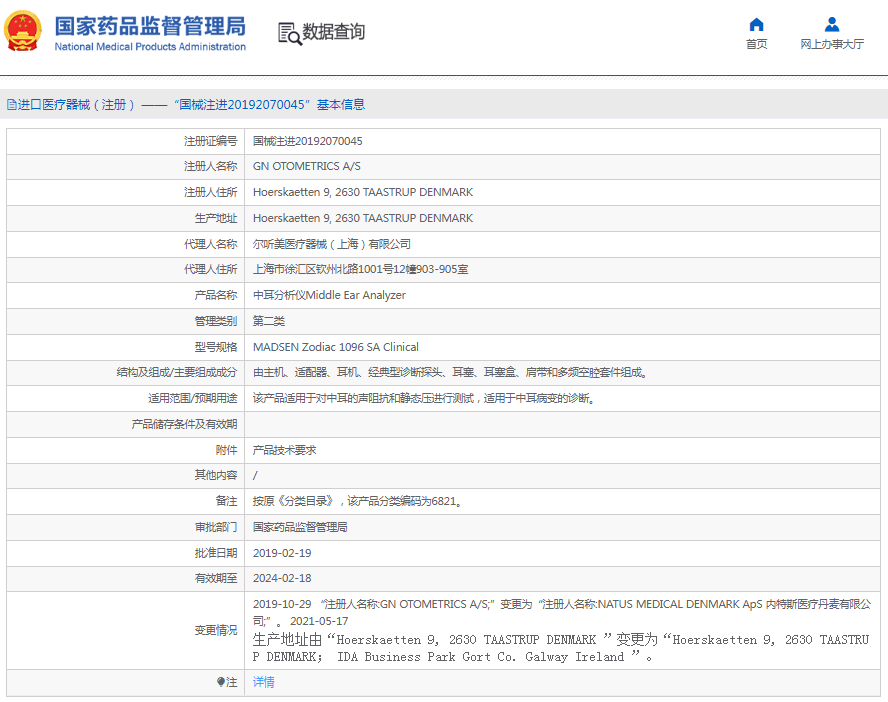This screenshot has width=888, height=702.
Task: Click the 数据查询 heading text
Action: pos(334,32)
